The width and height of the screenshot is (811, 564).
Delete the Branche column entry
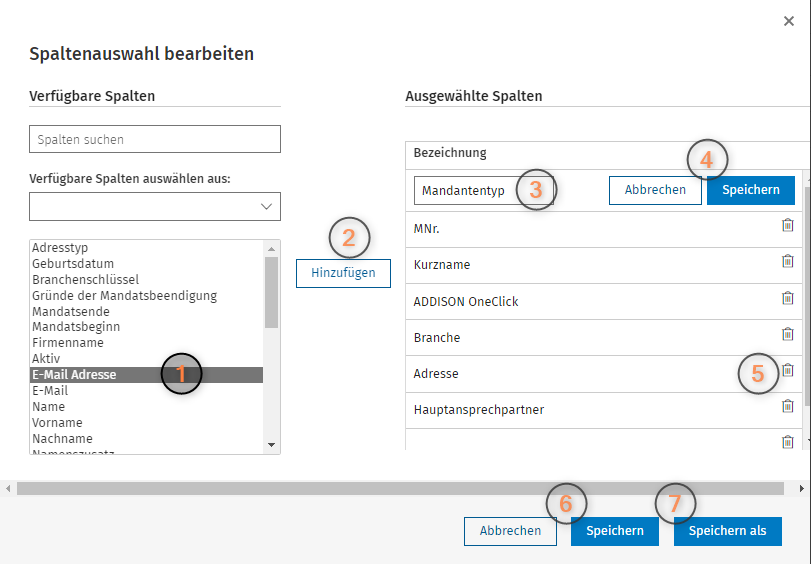click(x=787, y=334)
